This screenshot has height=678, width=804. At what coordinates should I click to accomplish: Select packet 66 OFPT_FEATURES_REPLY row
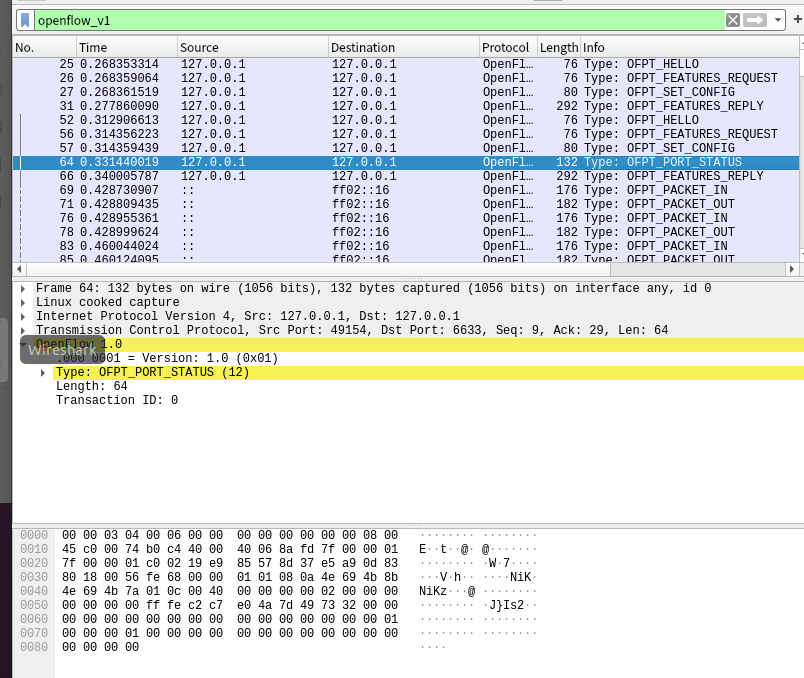406,176
